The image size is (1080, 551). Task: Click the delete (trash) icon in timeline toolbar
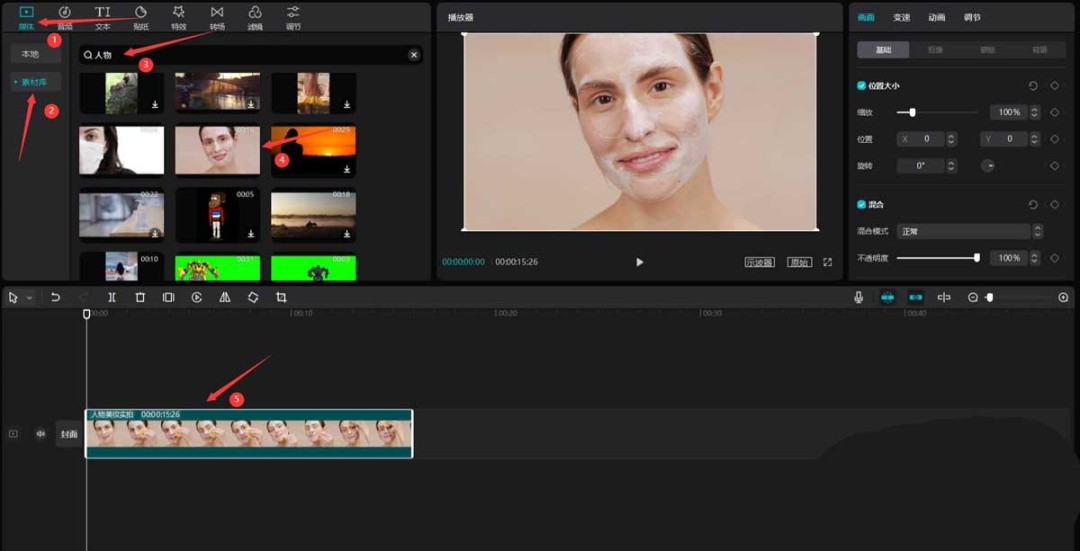[x=140, y=298]
